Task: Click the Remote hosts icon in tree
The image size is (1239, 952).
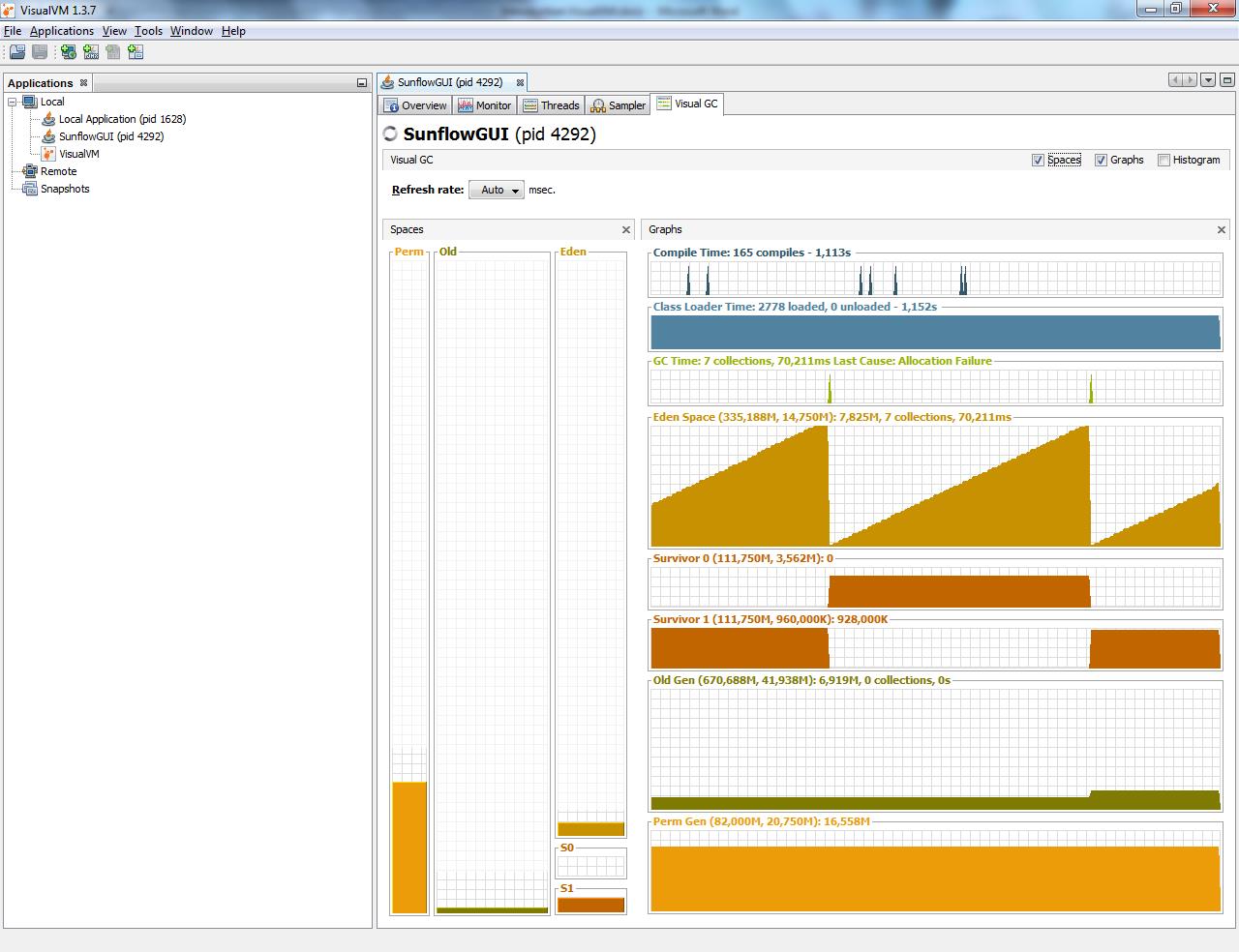Action: click(x=30, y=171)
